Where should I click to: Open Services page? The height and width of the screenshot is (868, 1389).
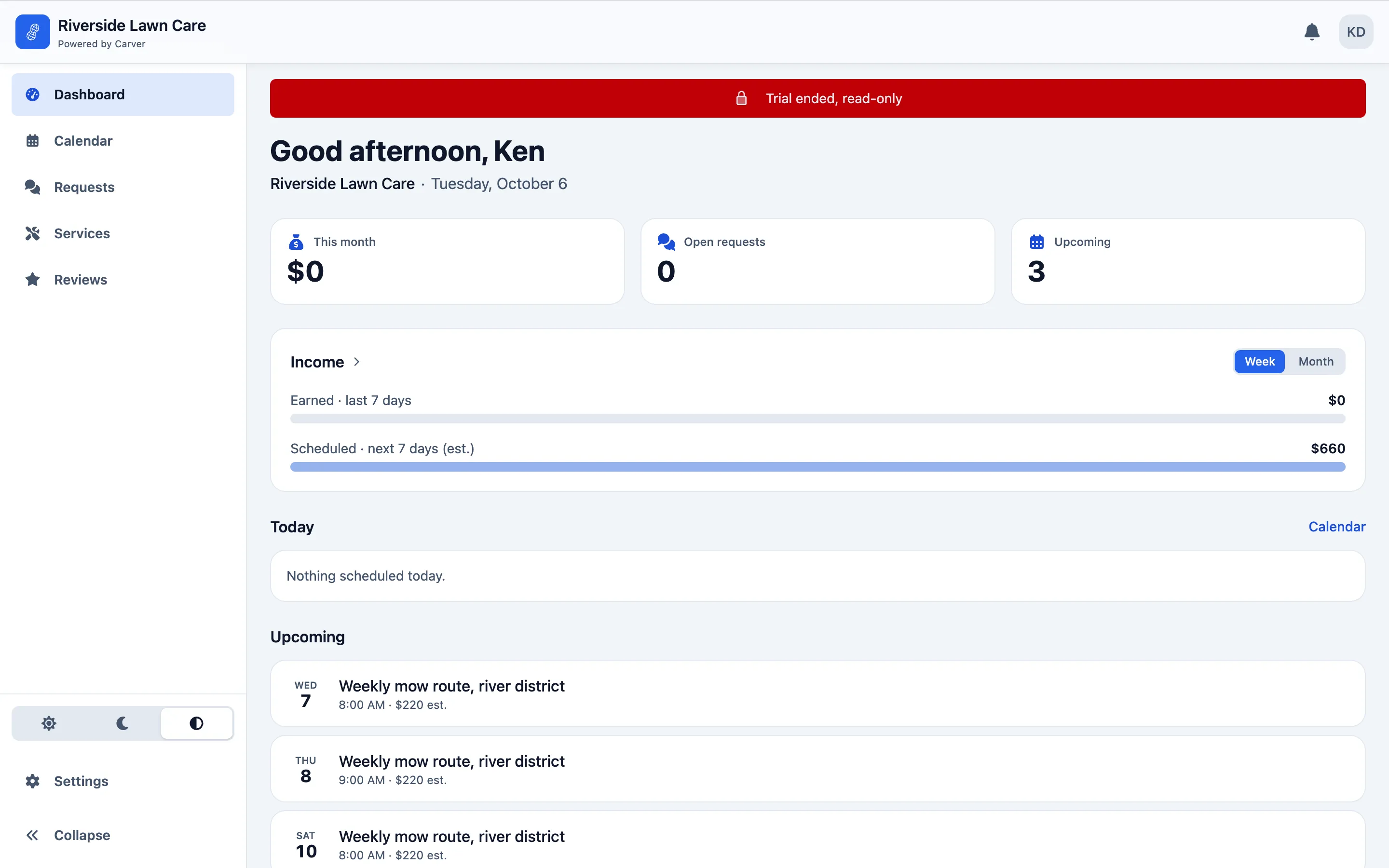123,234
